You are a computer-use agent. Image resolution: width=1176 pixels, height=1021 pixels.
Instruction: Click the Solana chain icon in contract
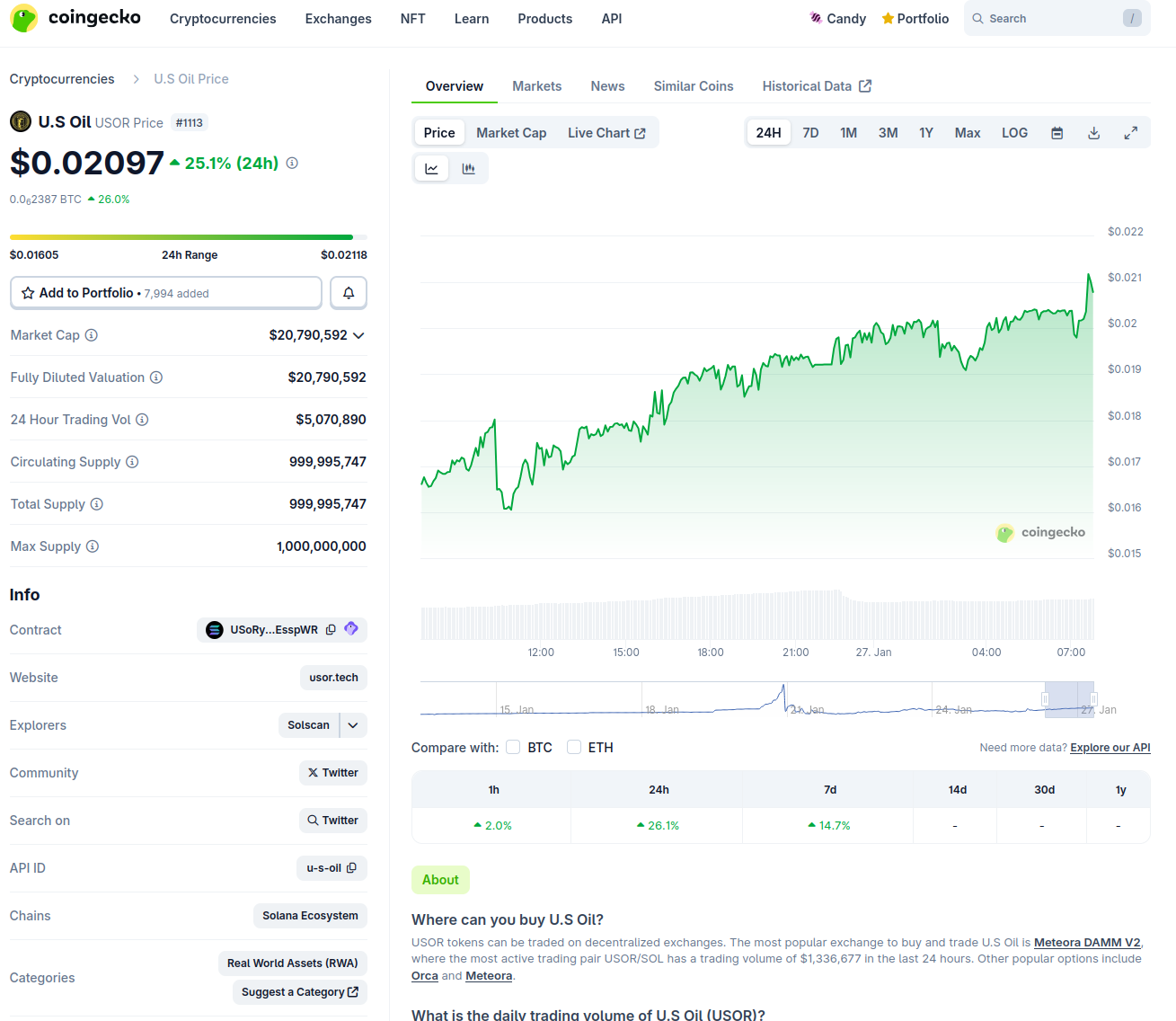pos(215,630)
